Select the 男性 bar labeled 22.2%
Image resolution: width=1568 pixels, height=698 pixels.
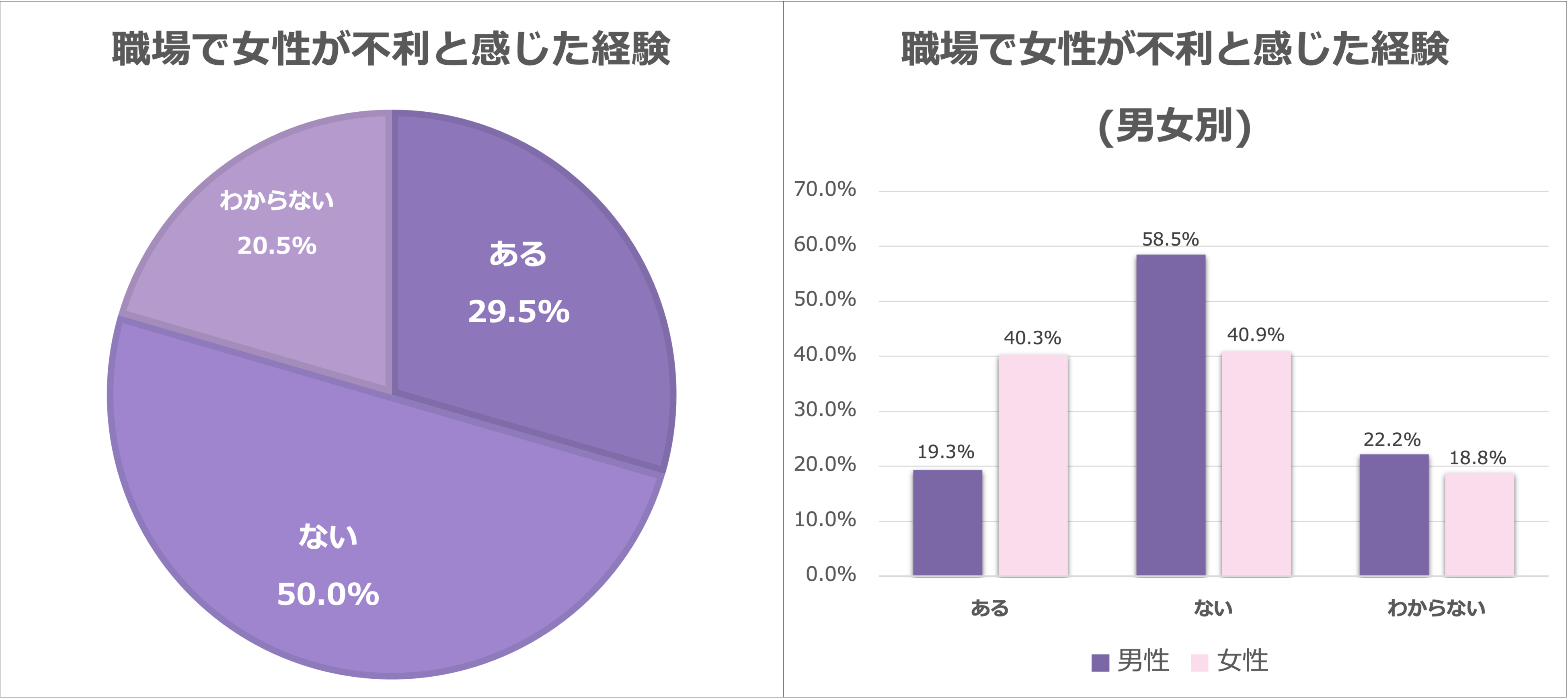(1394, 515)
